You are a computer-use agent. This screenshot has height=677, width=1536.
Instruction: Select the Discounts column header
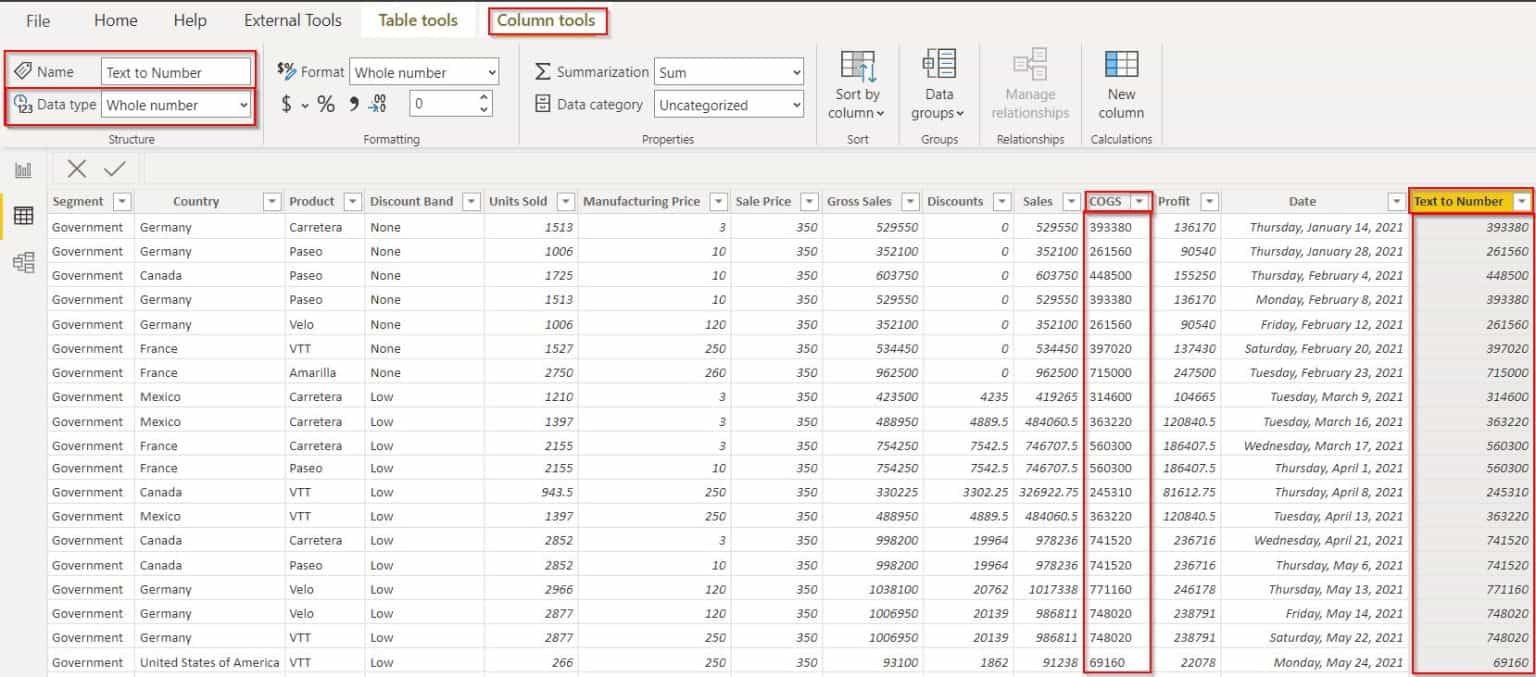coord(955,201)
